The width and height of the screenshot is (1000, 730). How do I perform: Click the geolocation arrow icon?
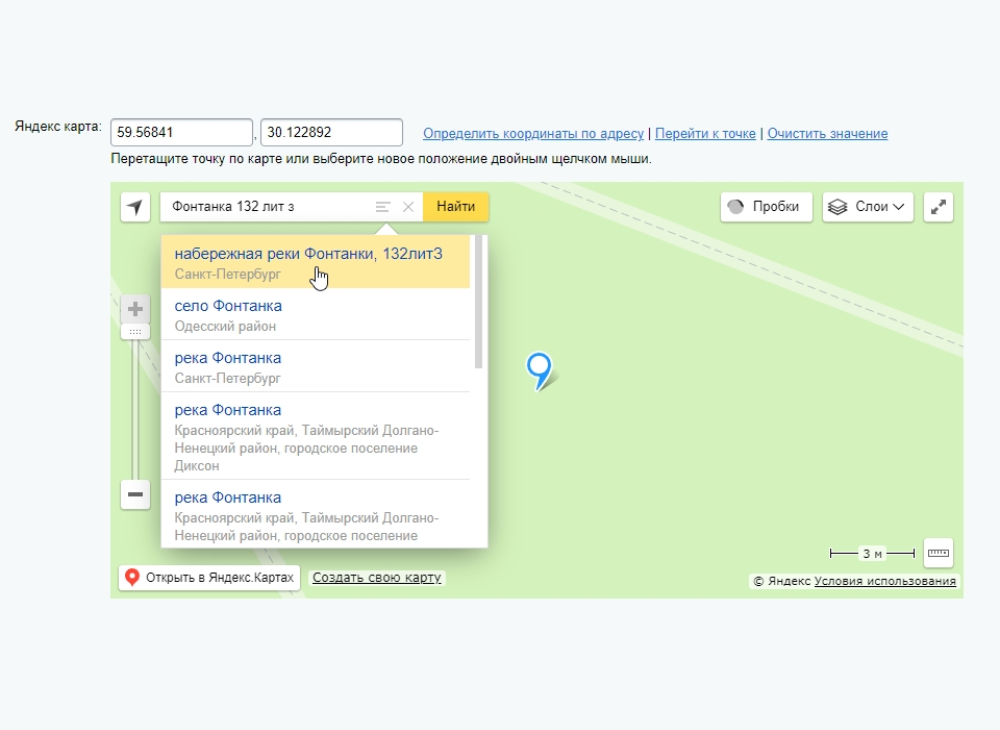point(135,207)
